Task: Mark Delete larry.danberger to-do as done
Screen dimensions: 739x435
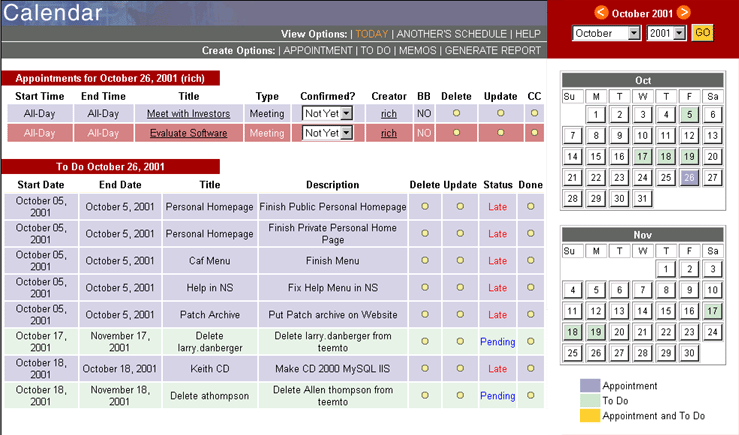Action: [531, 341]
